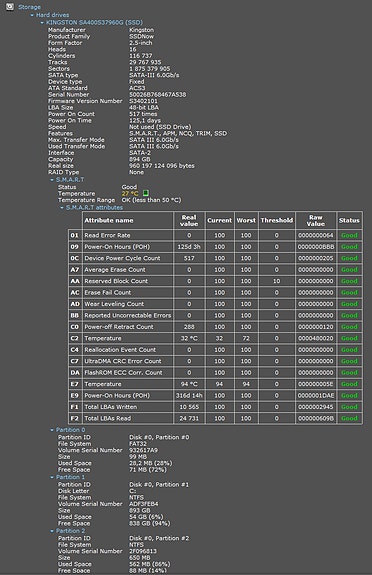Select the Read Error Rate row
This screenshot has width=372, height=575.
215,235
